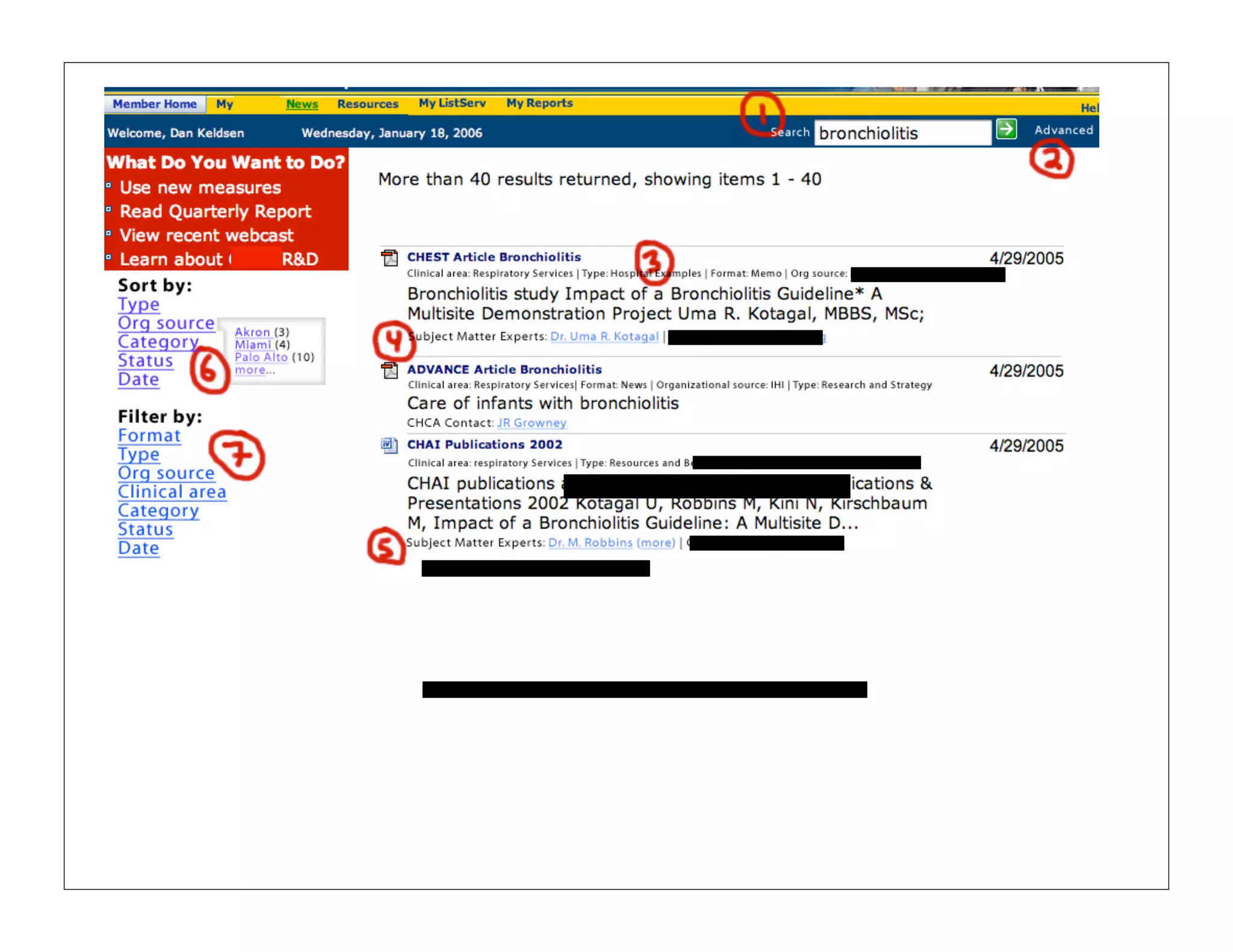Viewport: 1233px width, 952px height.
Task: Open CHEST Article Bronchiolitis result title
Action: coord(494,257)
